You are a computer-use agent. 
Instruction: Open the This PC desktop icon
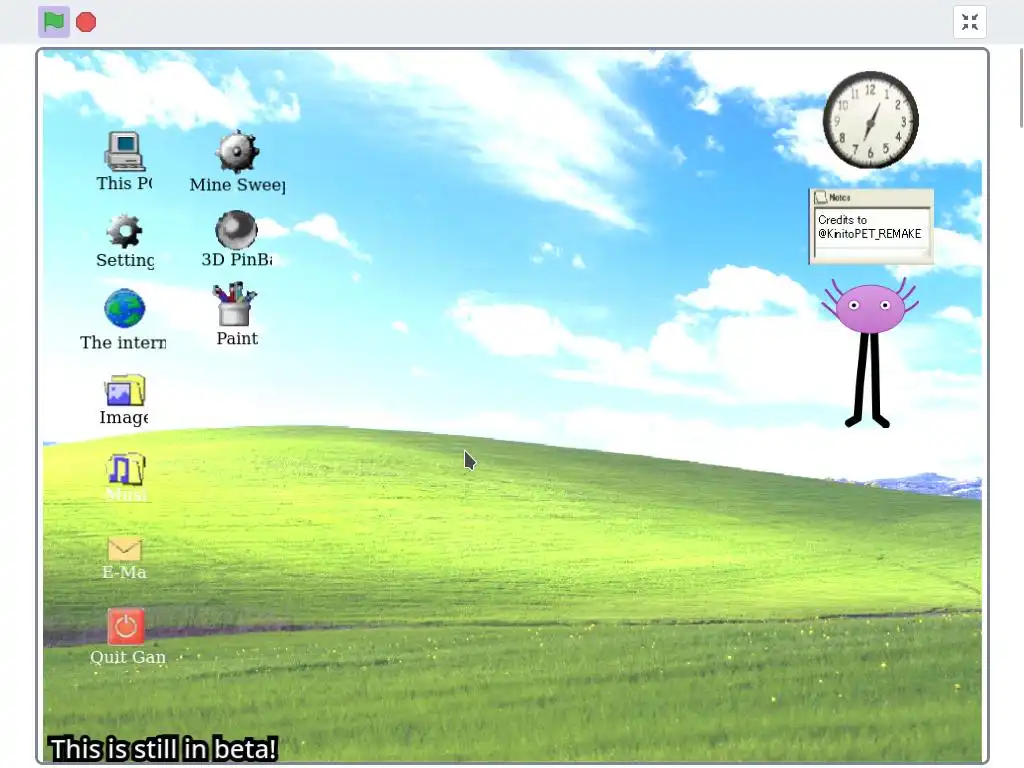point(124,151)
